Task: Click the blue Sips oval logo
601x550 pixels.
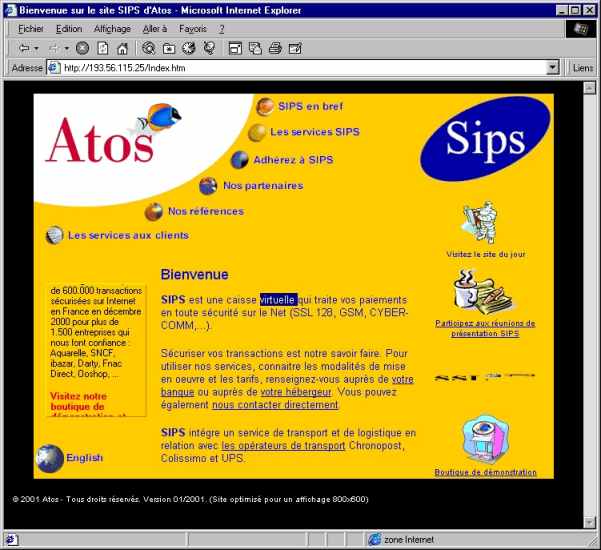Action: pos(485,139)
